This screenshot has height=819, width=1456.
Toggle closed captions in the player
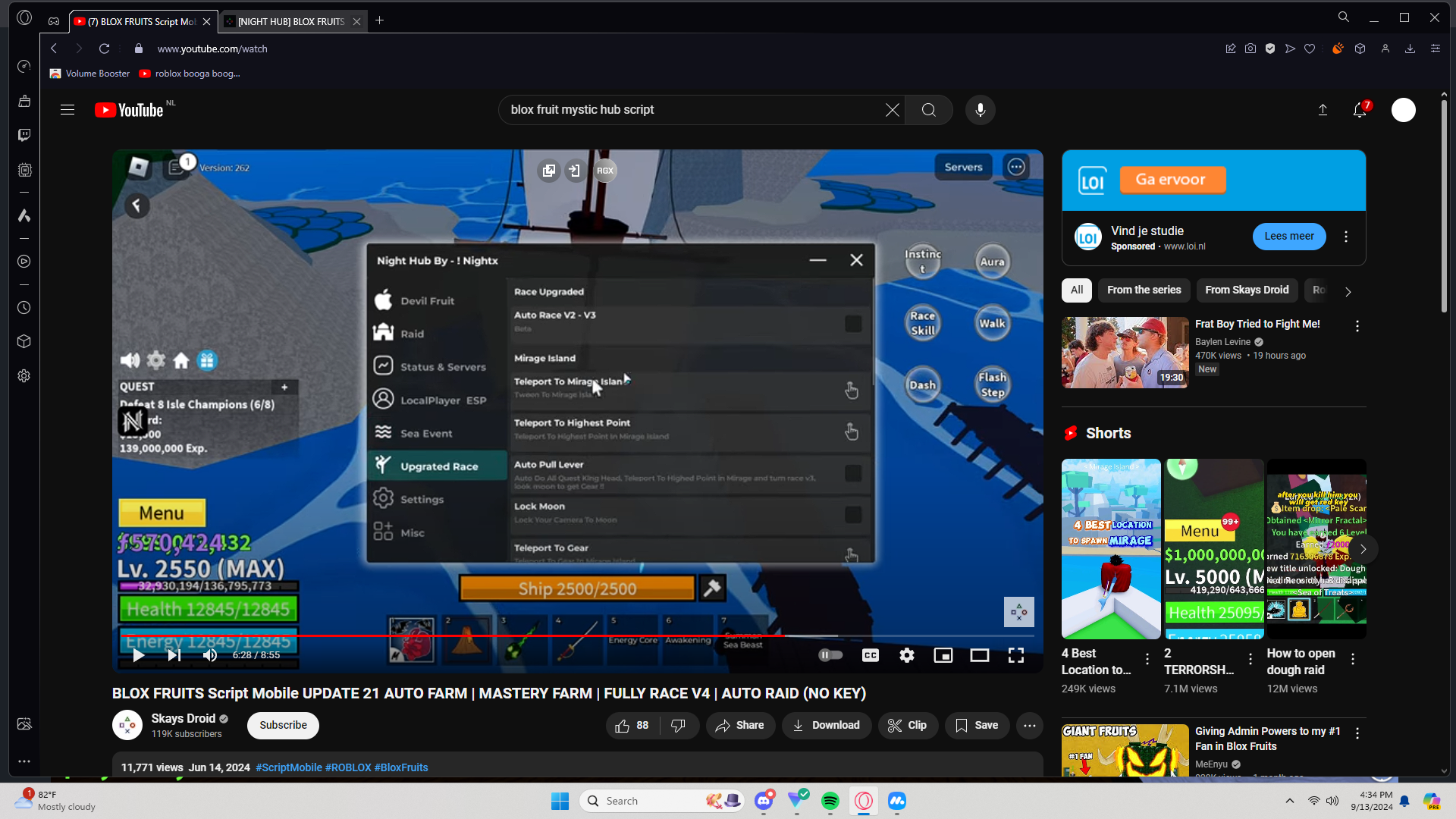coord(871,655)
